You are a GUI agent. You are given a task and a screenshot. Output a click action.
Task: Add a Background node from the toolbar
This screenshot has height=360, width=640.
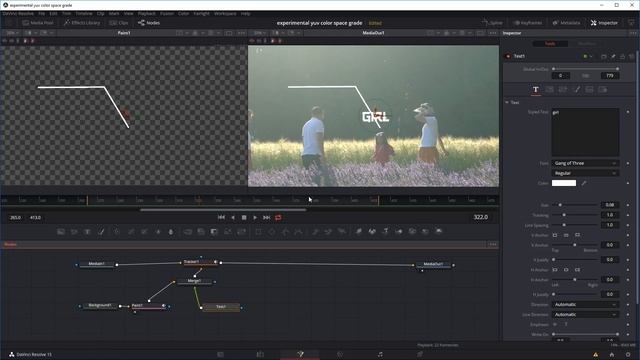pyautogui.click(x=61, y=231)
